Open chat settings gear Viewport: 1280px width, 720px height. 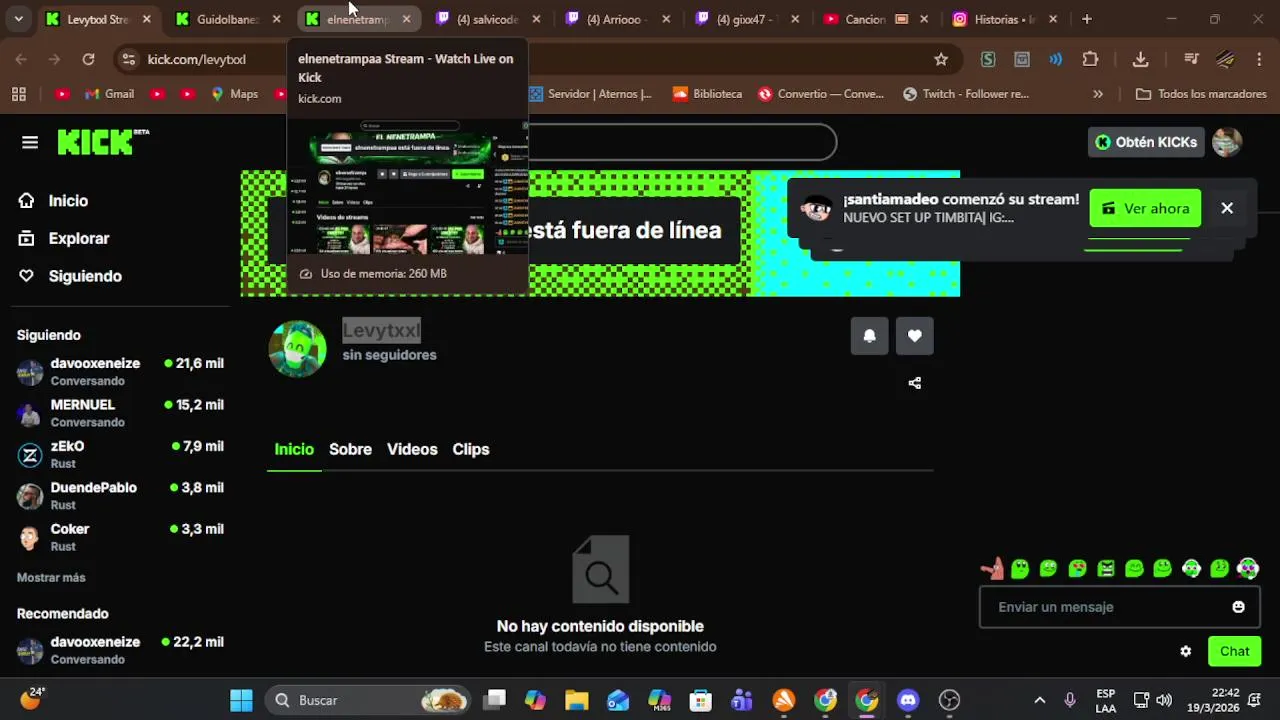click(x=1185, y=651)
